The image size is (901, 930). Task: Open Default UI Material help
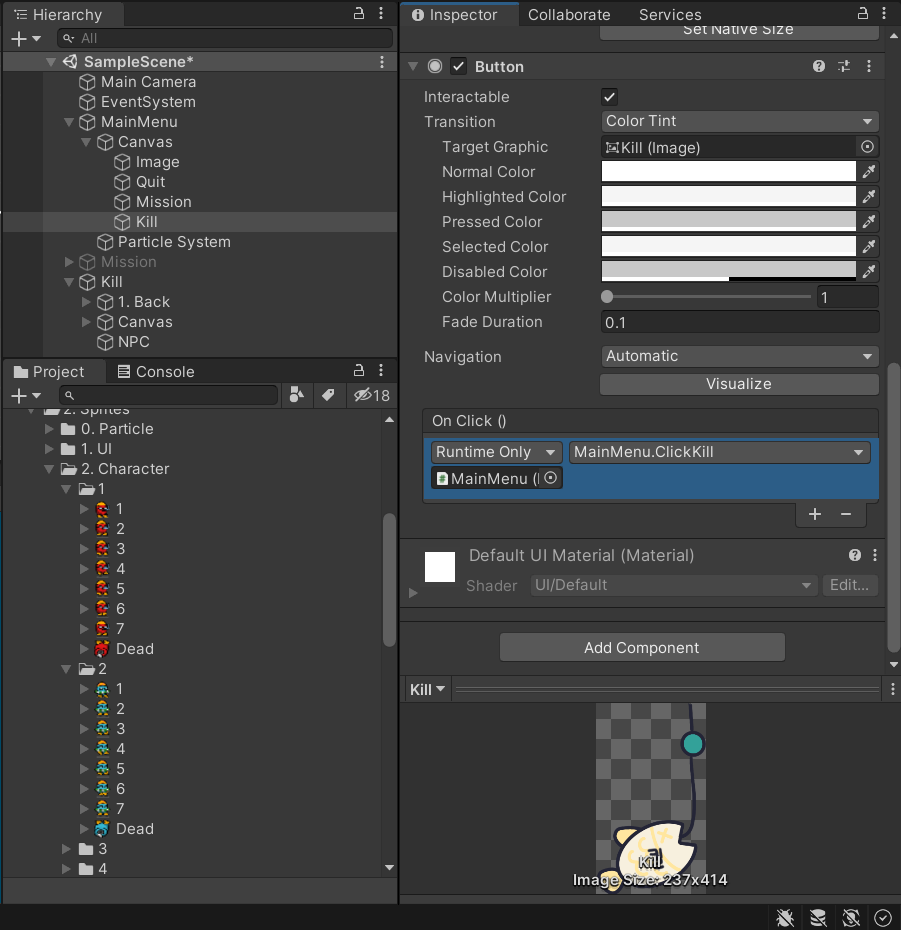855,555
